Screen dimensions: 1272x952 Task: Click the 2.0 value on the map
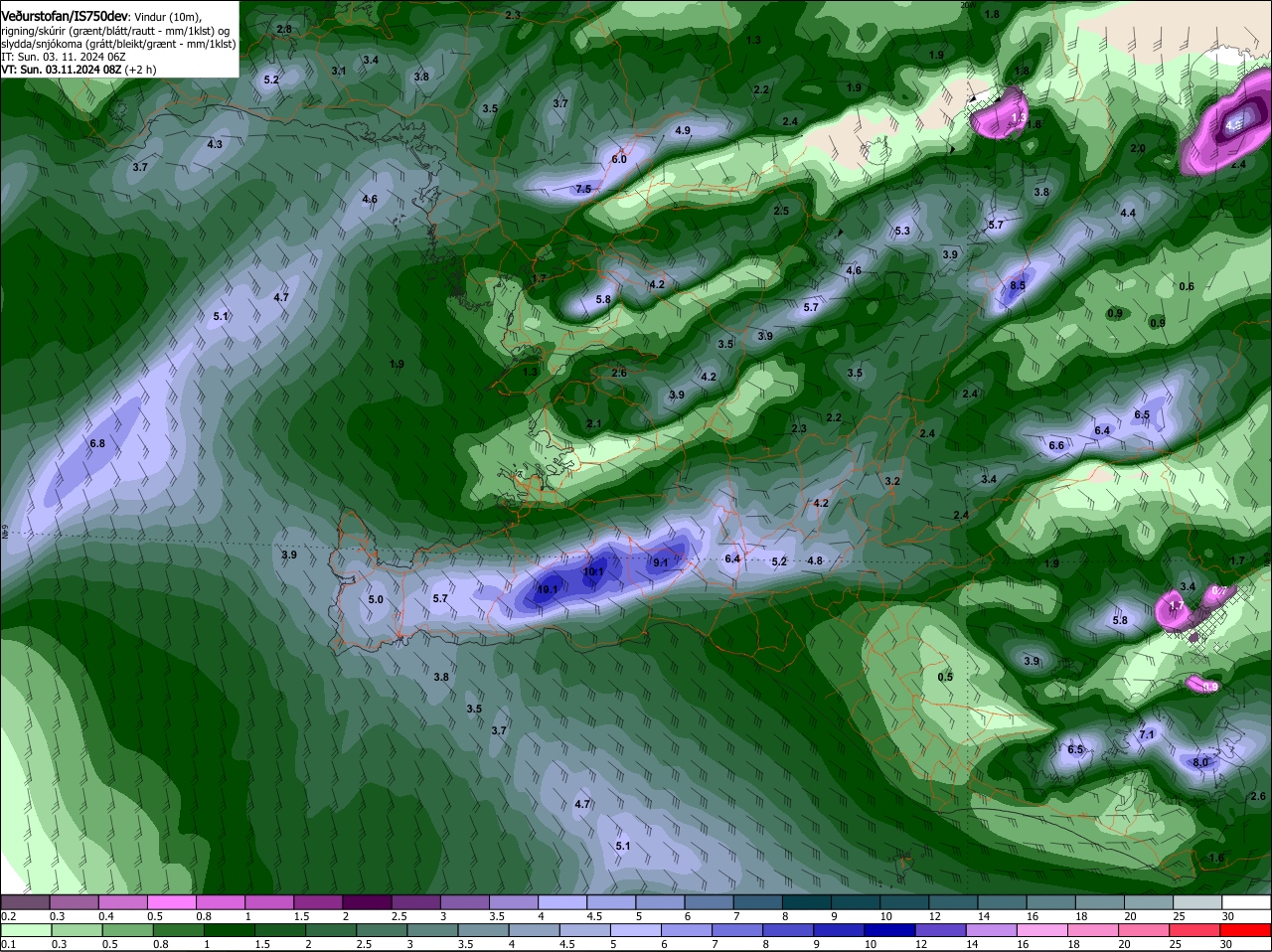(1138, 148)
